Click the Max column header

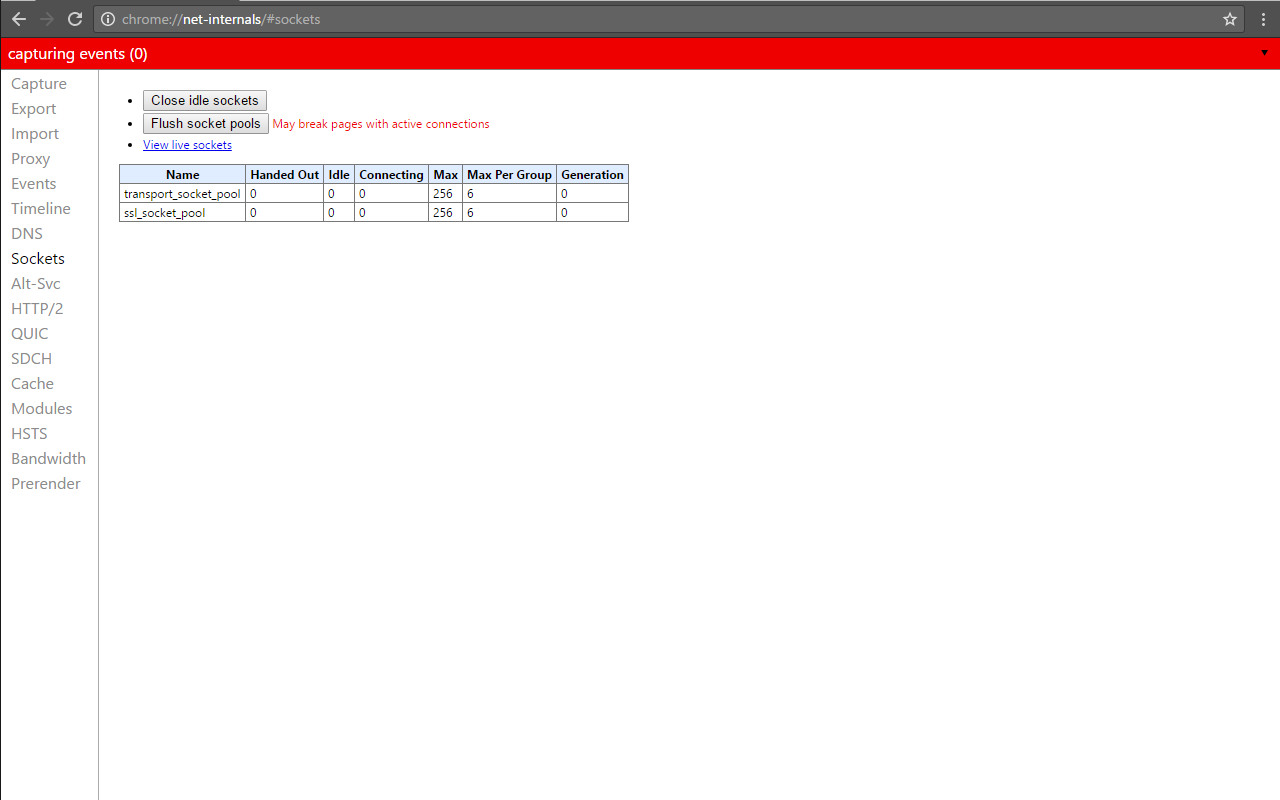(446, 175)
